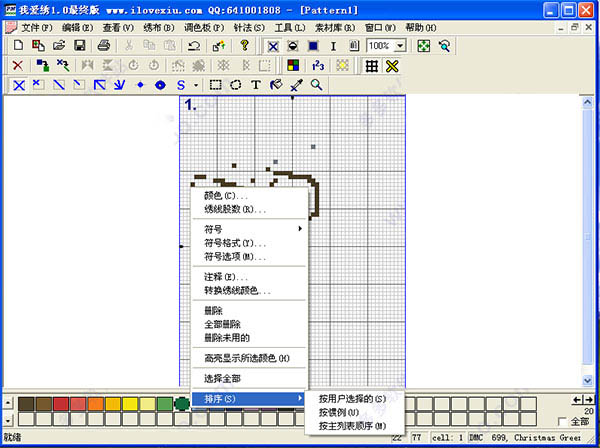Click the New pattern file icon
The width and height of the screenshot is (600, 448).
(18, 46)
